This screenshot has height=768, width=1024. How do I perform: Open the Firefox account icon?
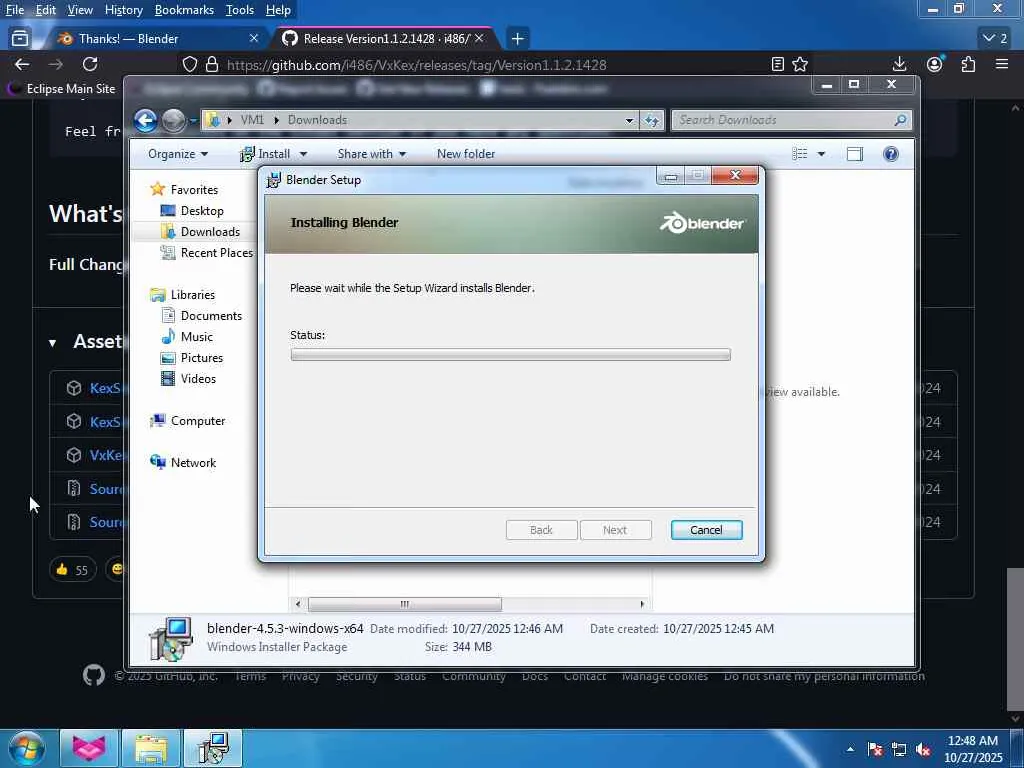click(x=935, y=64)
